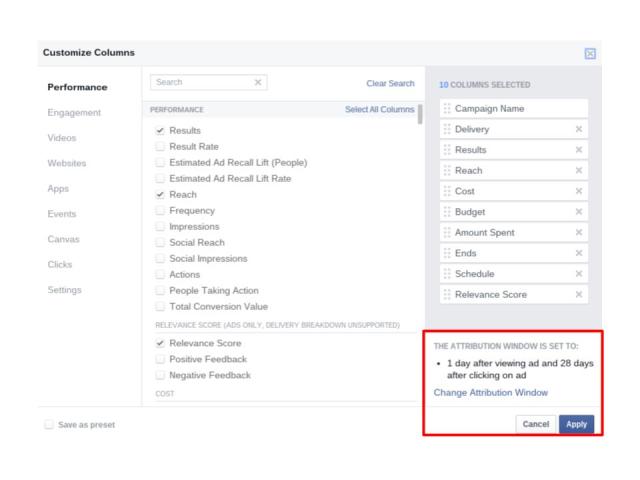This screenshot has height=480, width=640.
Task: Grab the Results drag handle
Action: [x=447, y=150]
